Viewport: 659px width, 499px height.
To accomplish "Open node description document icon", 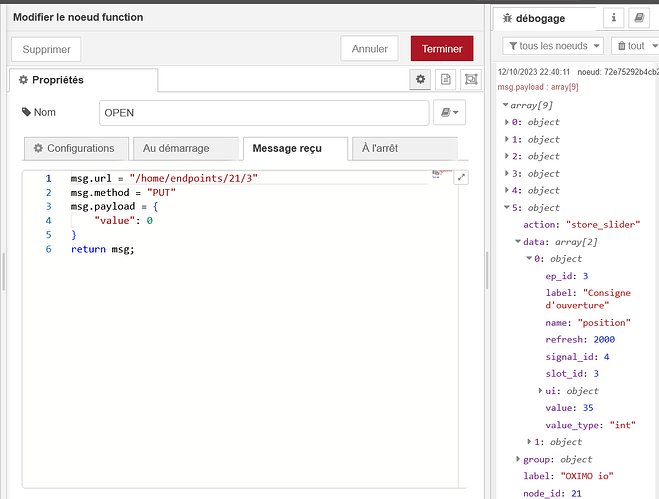I will click(446, 79).
